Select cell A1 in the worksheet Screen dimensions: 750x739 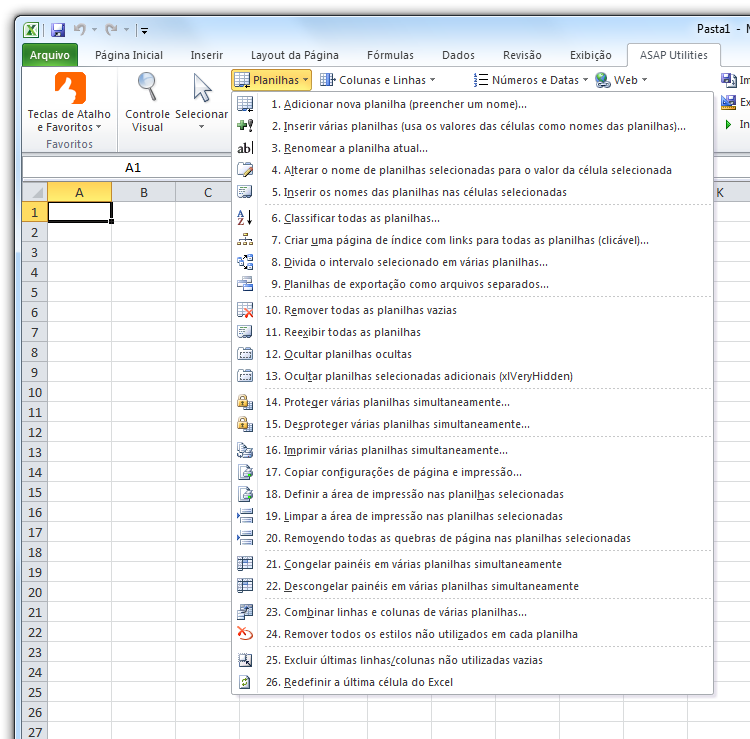[79, 212]
